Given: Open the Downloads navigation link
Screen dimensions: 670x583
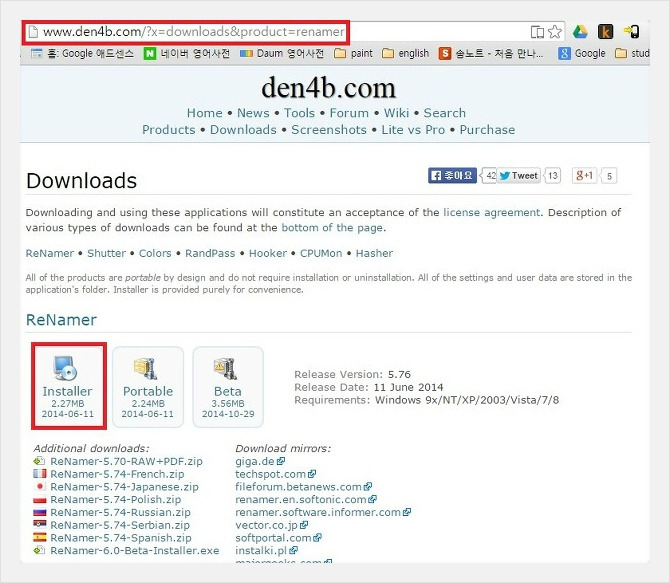Looking at the screenshot, I should [x=243, y=130].
